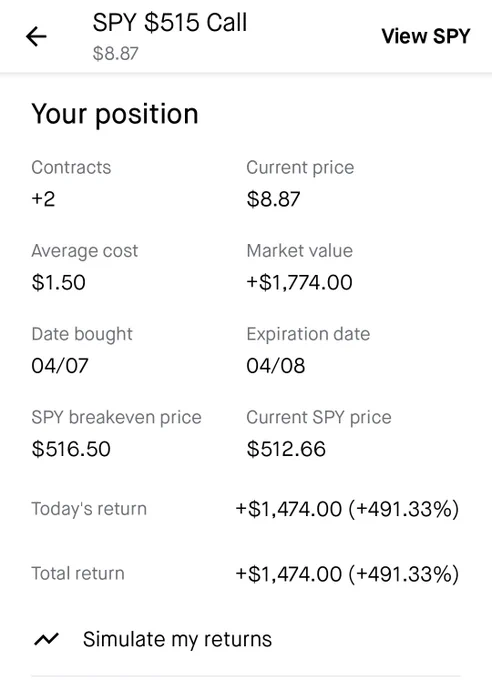Tap the Date bought 04/07 value

tap(60, 366)
